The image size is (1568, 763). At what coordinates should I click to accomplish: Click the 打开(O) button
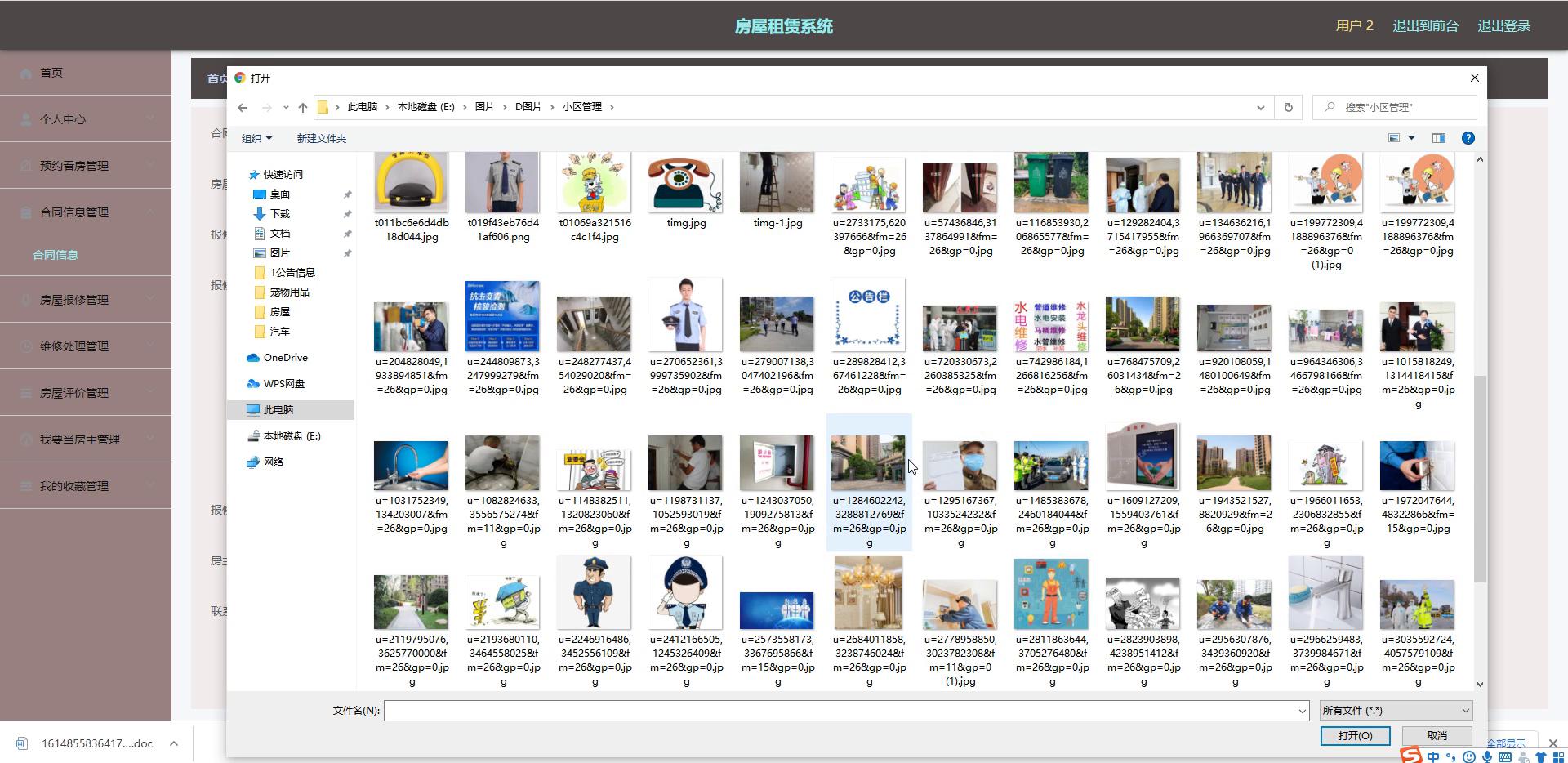click(1355, 736)
